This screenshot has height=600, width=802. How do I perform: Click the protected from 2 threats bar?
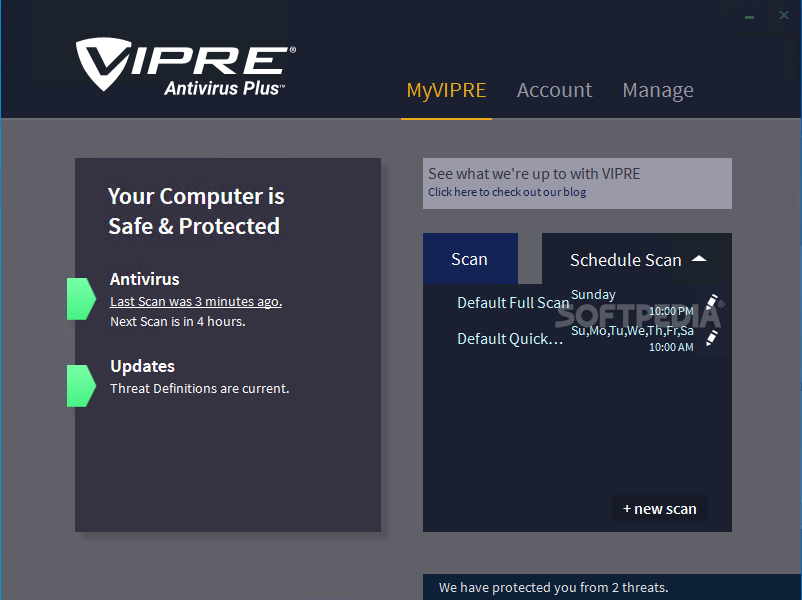[x=612, y=587]
